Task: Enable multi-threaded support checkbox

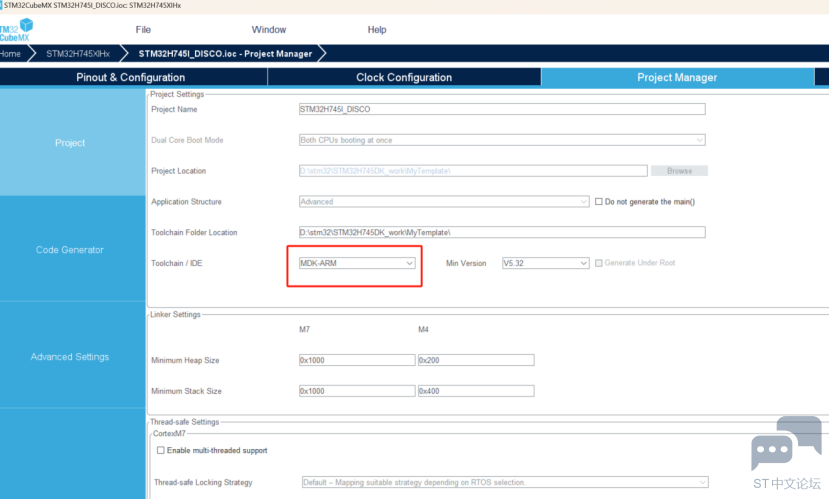Action: (x=160, y=450)
